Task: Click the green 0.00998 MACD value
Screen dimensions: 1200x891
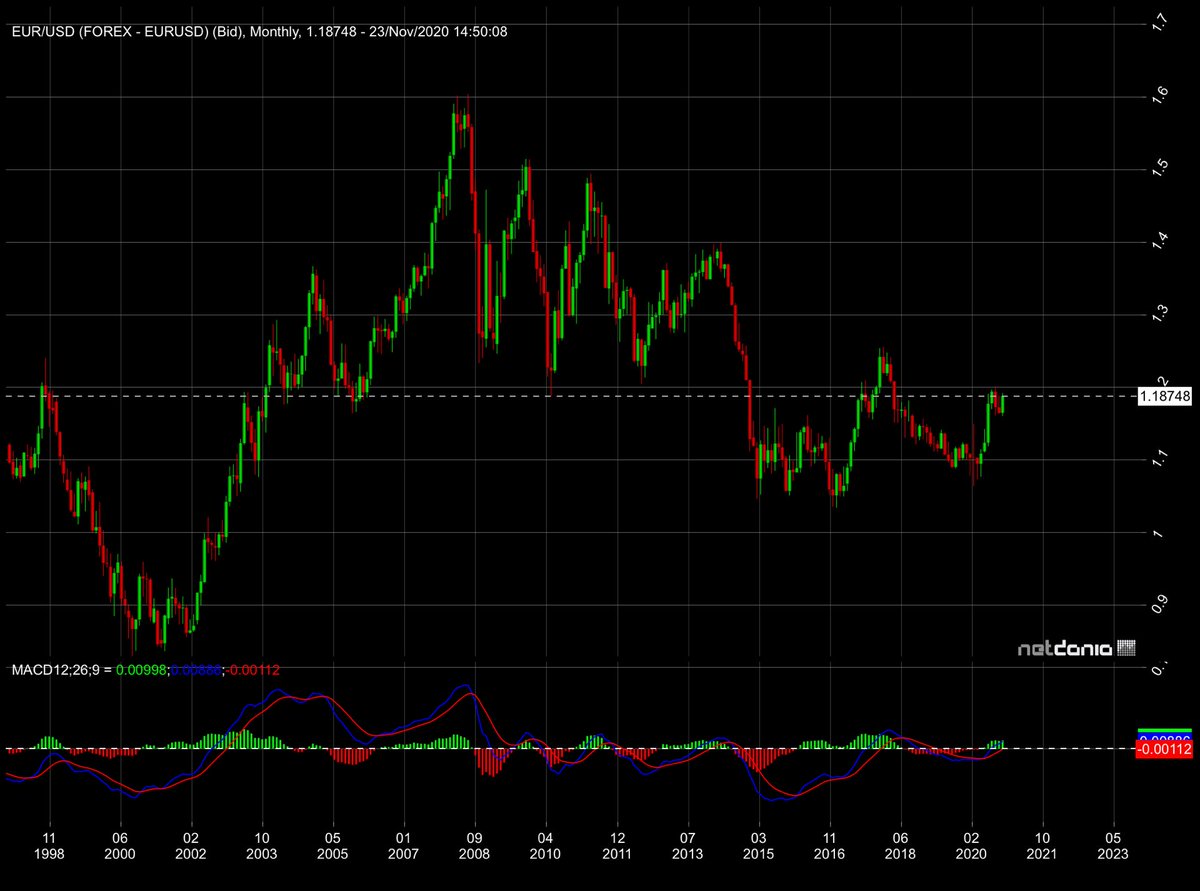Action: click(x=143, y=669)
